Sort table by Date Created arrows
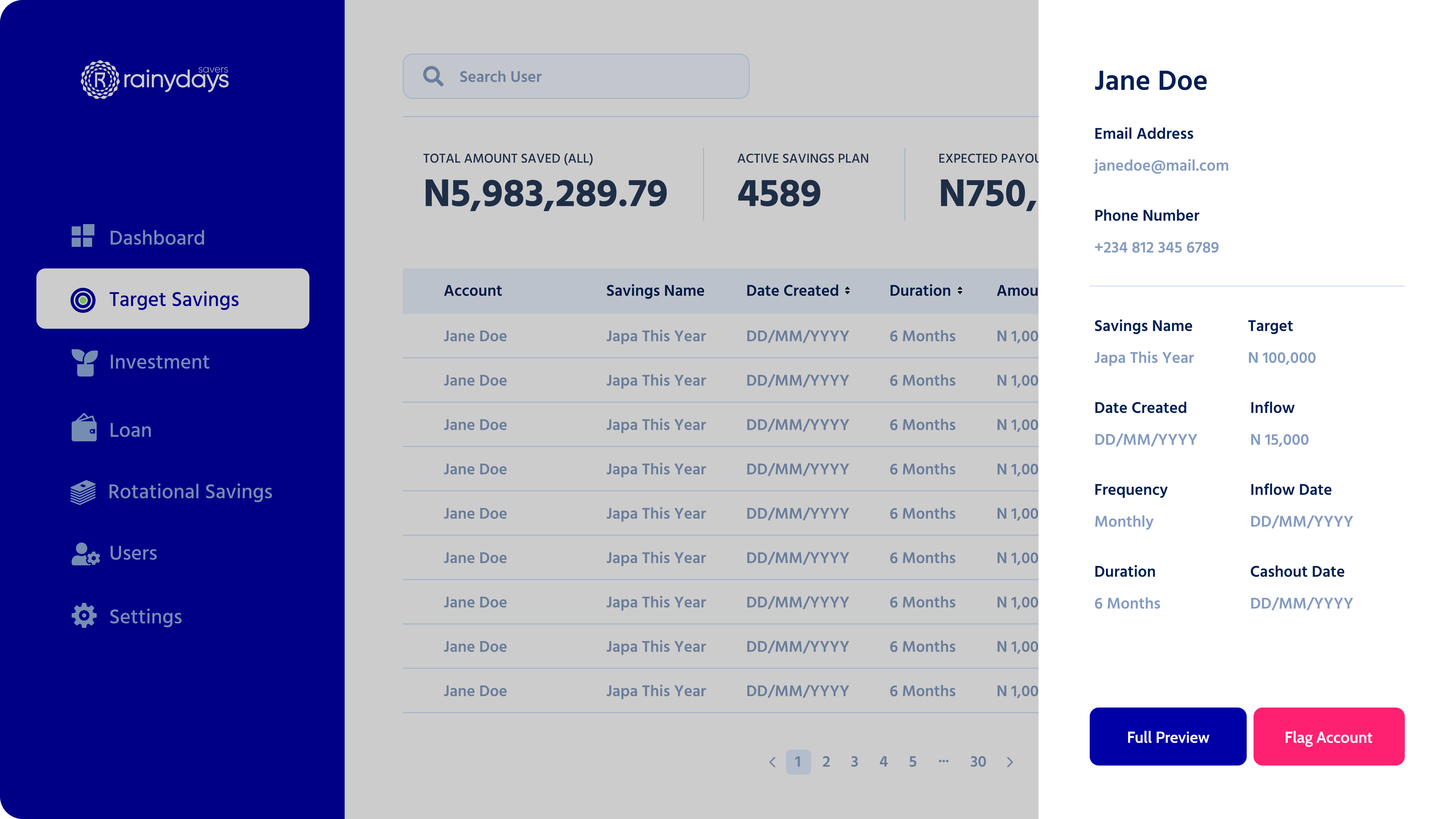The width and height of the screenshot is (1456, 819). point(847,291)
